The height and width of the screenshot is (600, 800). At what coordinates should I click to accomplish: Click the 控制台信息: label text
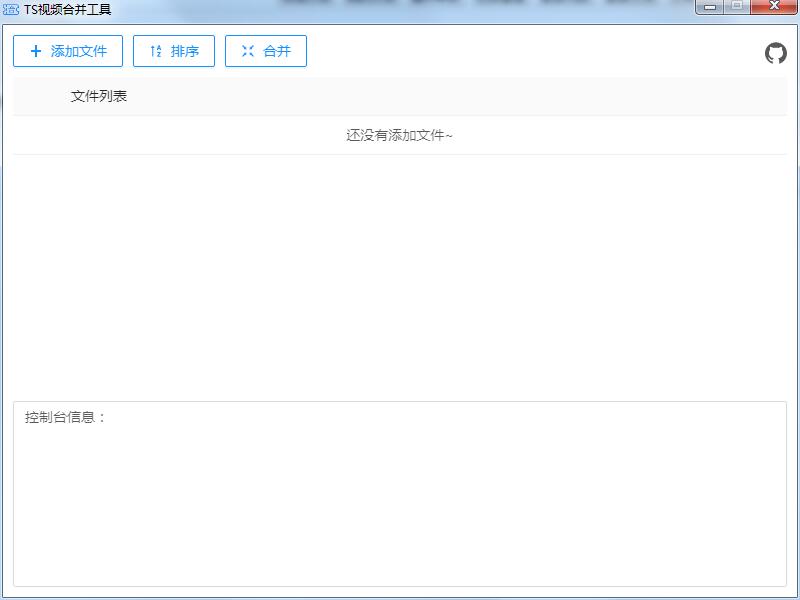(x=65, y=417)
